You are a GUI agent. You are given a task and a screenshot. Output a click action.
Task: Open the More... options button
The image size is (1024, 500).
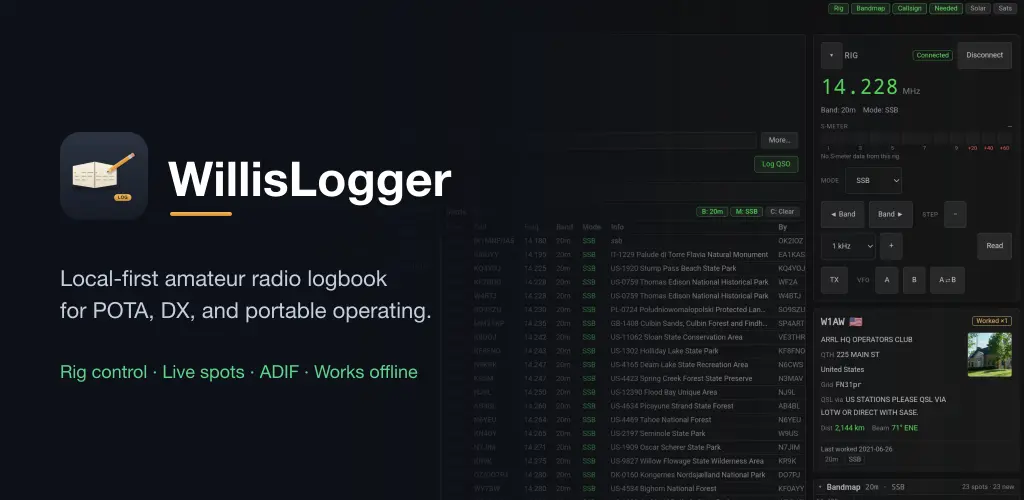[779, 140]
